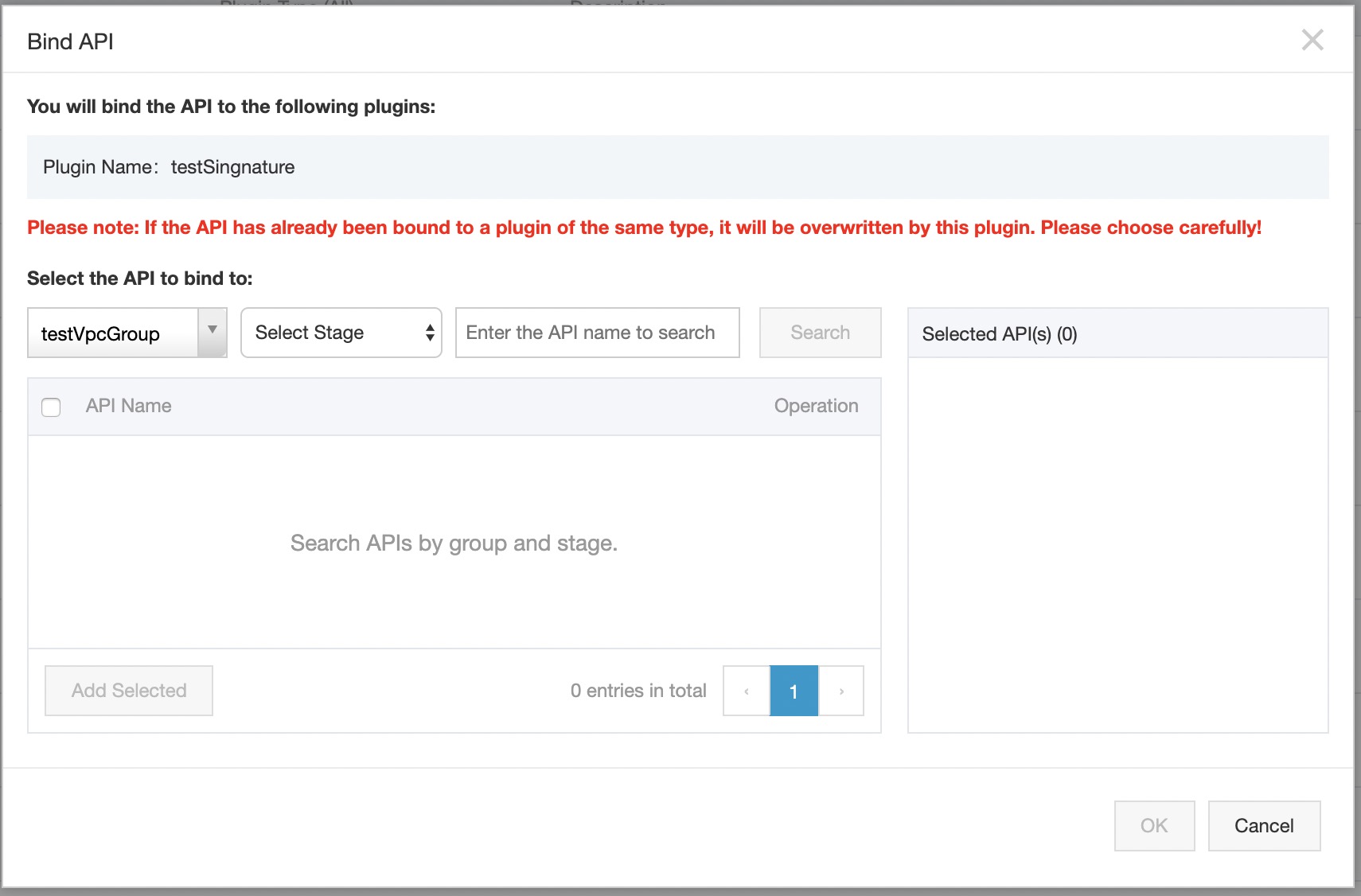Click the API Name column header
The height and width of the screenshot is (896, 1361).
pos(129,406)
